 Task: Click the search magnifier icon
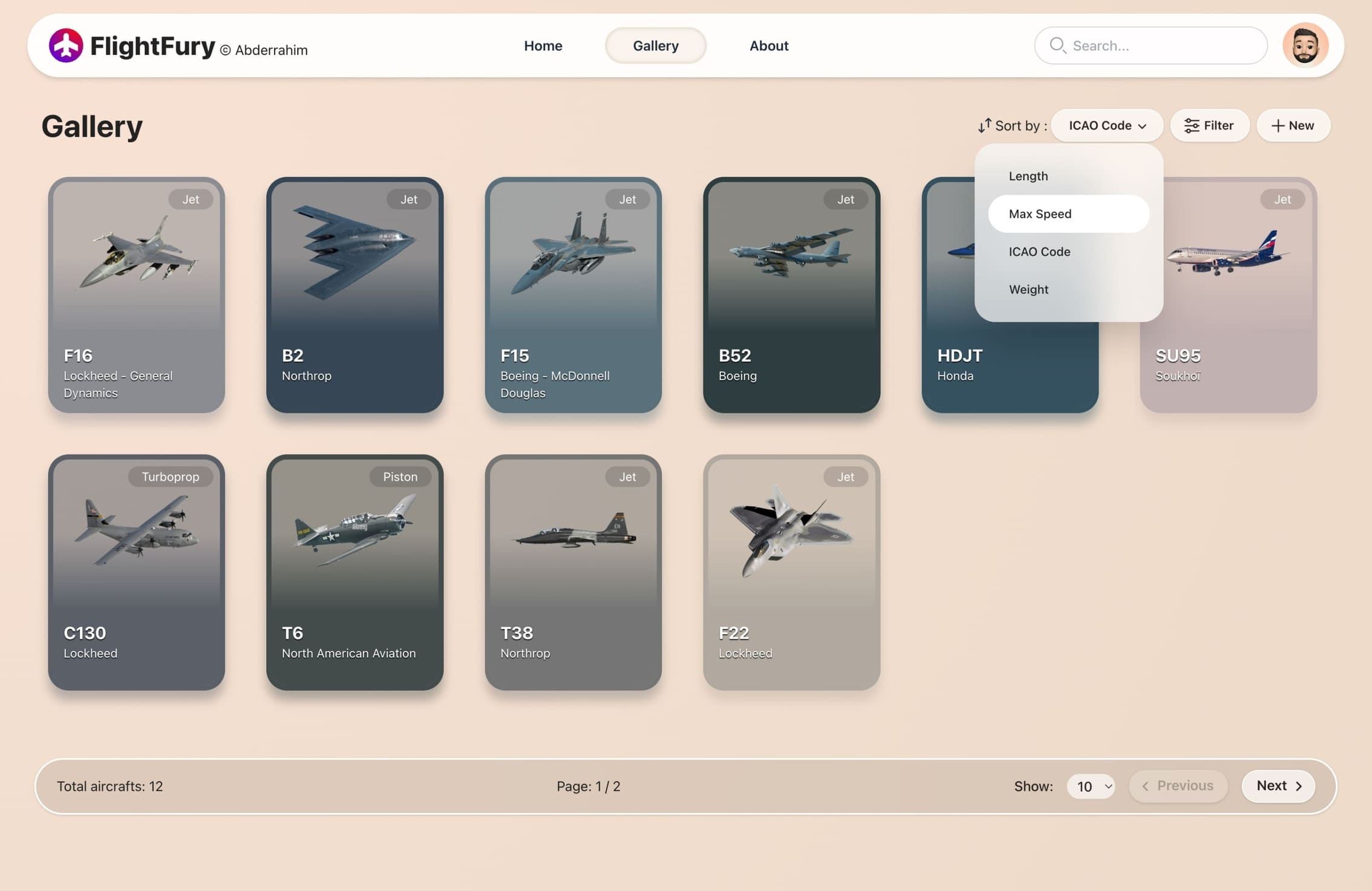point(1057,45)
